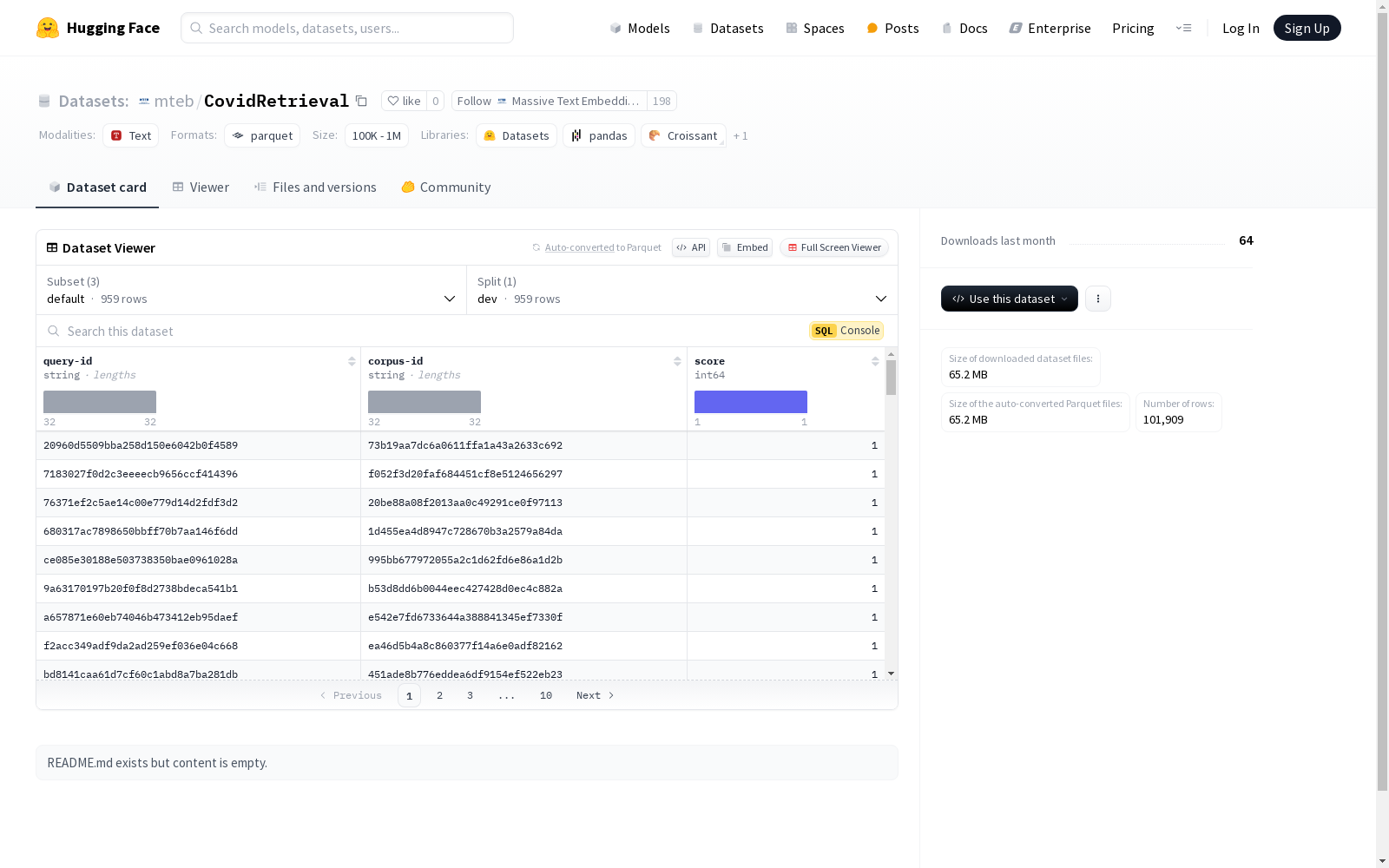
Task: Click cell a657871e60eb74046b473412eb95daef
Action: tap(198, 617)
